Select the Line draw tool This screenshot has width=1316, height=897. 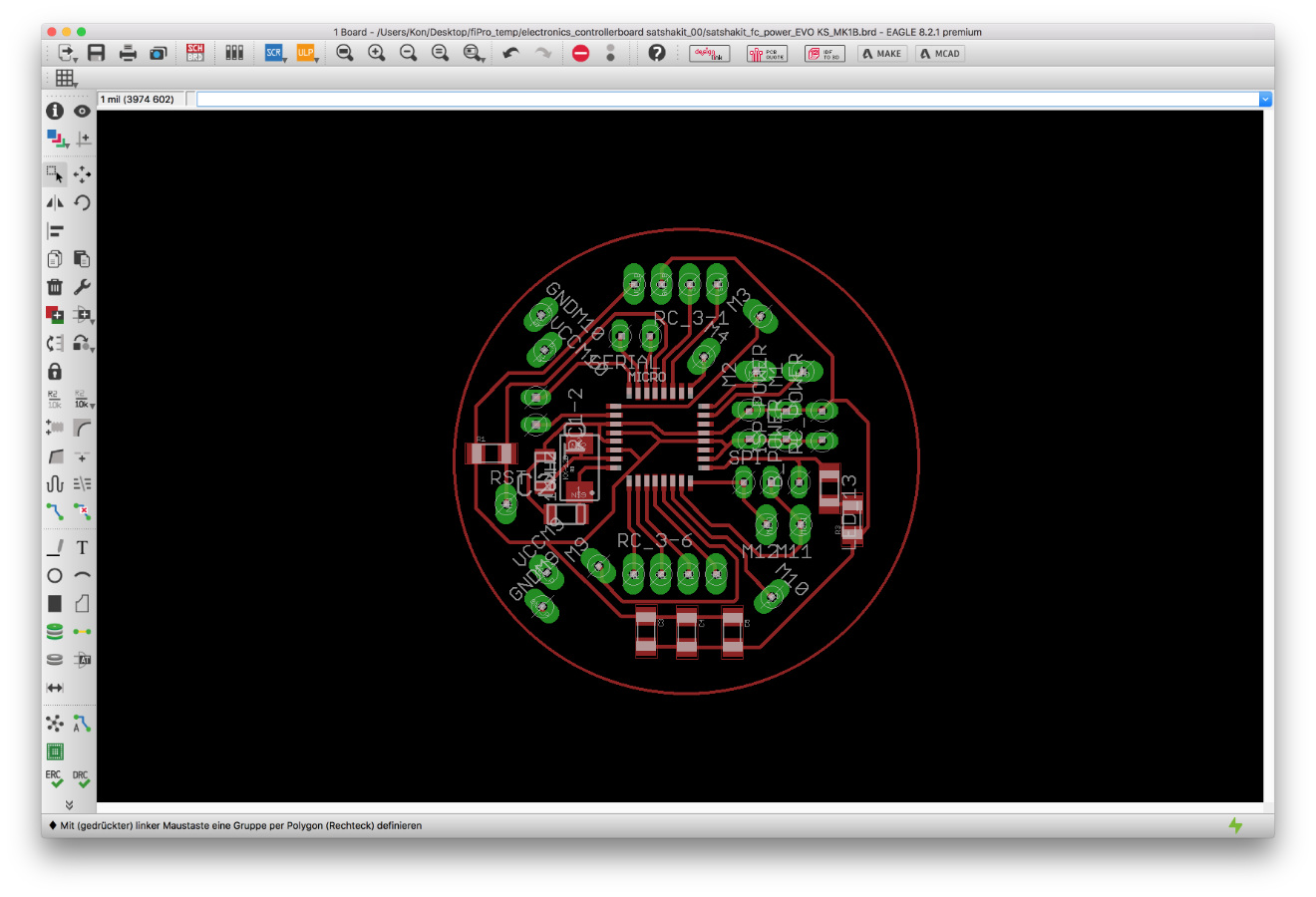[55, 547]
